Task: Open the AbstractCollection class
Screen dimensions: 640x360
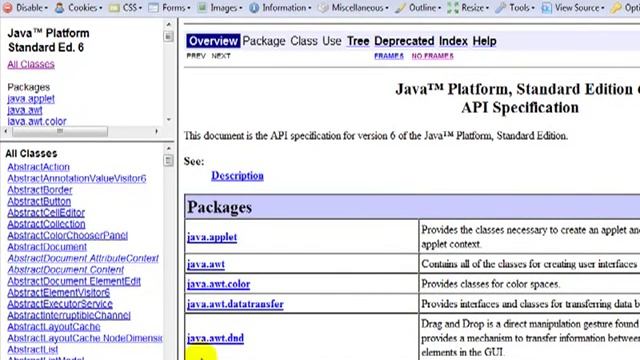Action: (x=46, y=224)
